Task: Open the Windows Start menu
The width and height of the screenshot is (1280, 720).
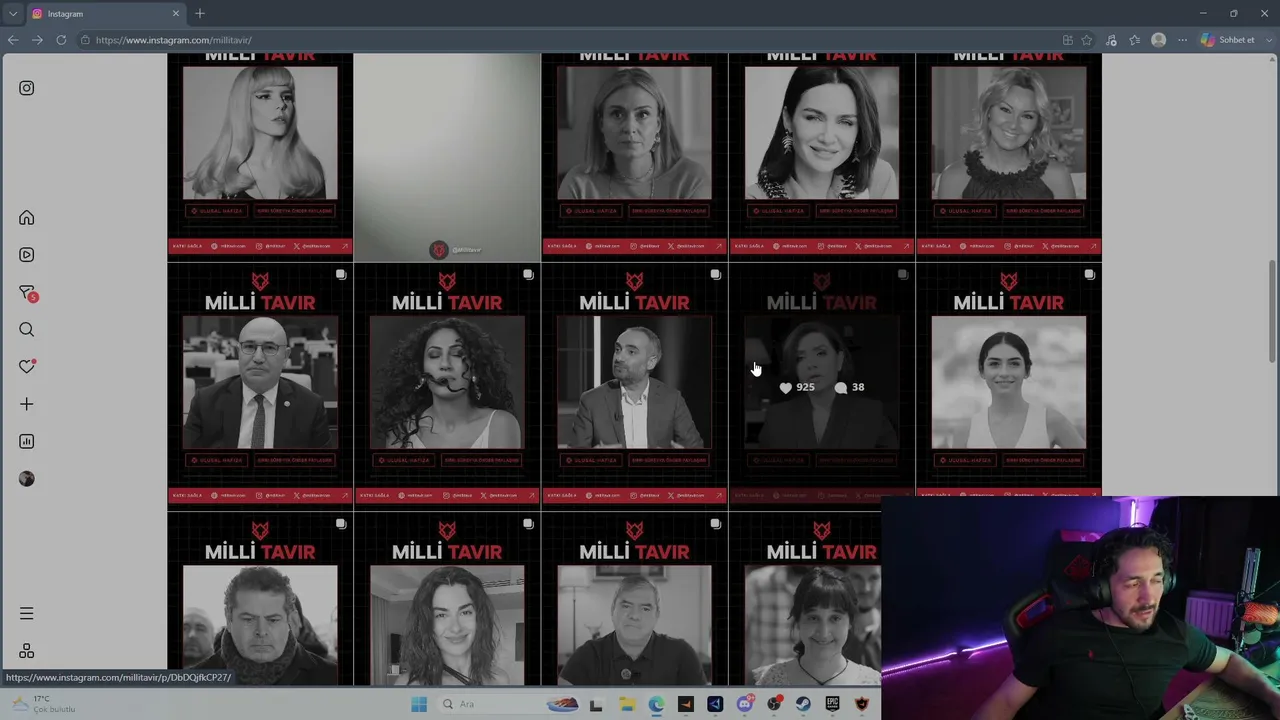Action: [419, 704]
